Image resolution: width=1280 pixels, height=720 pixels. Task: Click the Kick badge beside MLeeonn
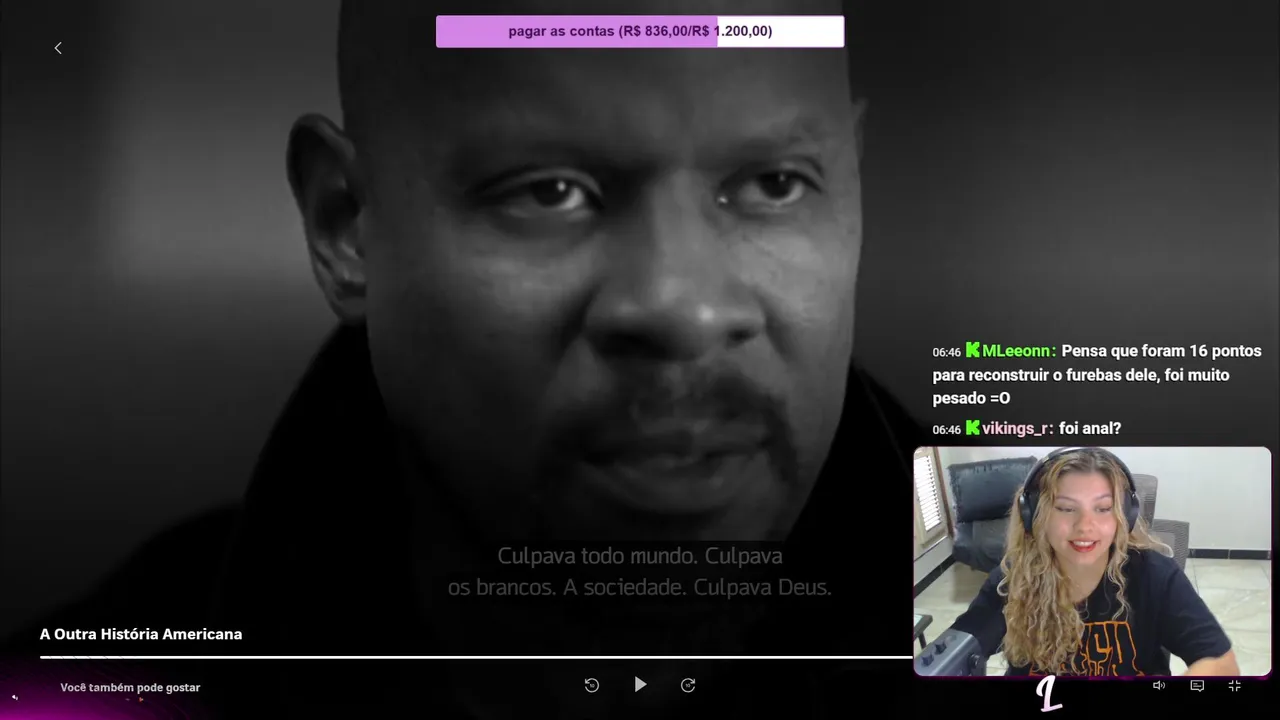pyautogui.click(x=973, y=351)
